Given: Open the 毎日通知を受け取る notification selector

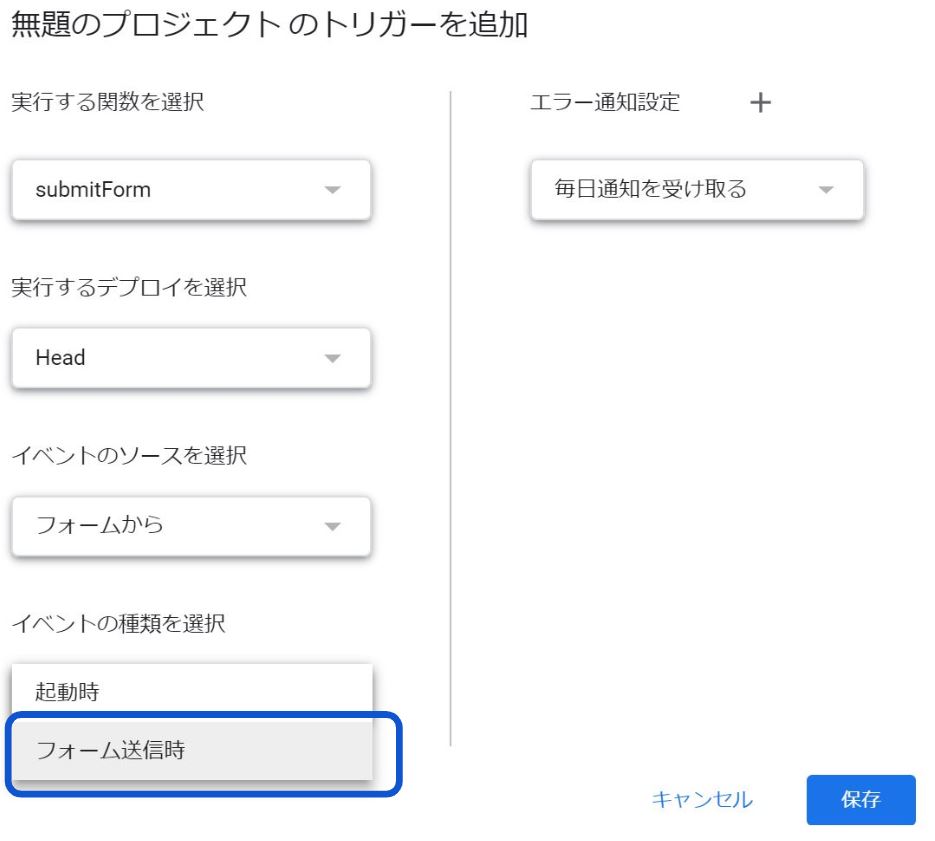Looking at the screenshot, I should (x=696, y=189).
